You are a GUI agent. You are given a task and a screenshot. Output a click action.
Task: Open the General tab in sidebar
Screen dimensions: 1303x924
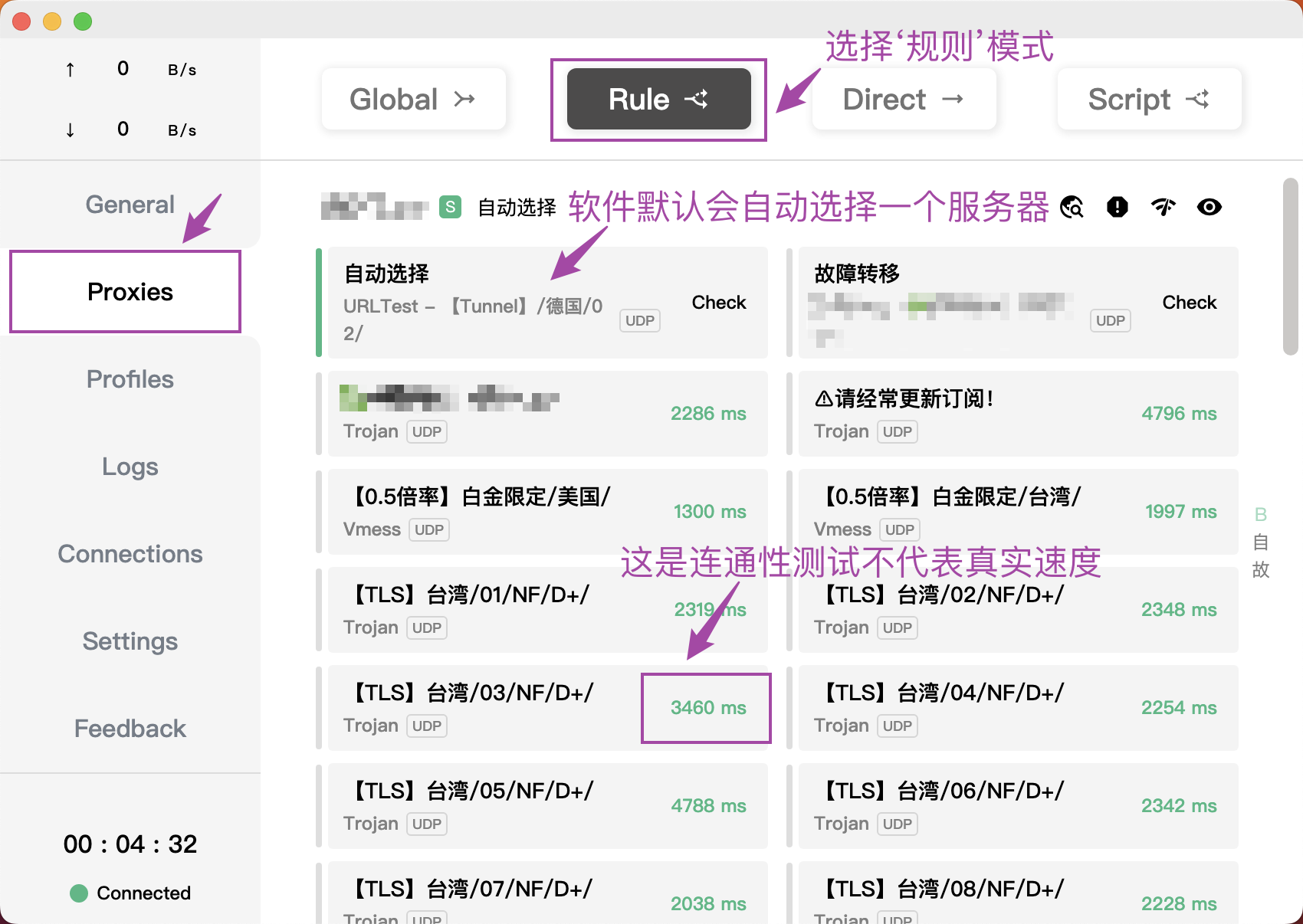tap(130, 205)
